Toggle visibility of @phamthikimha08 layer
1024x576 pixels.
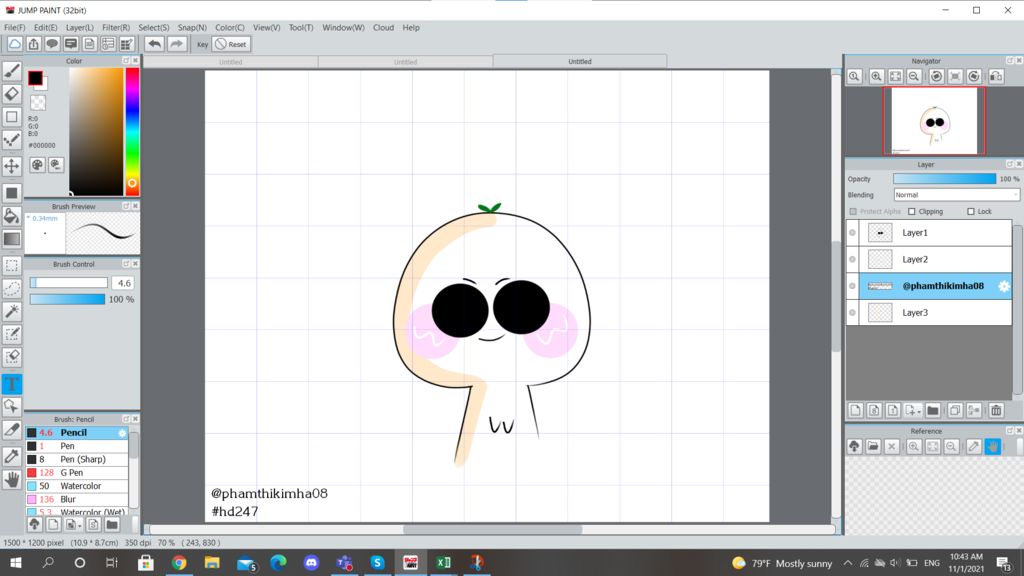click(x=853, y=286)
